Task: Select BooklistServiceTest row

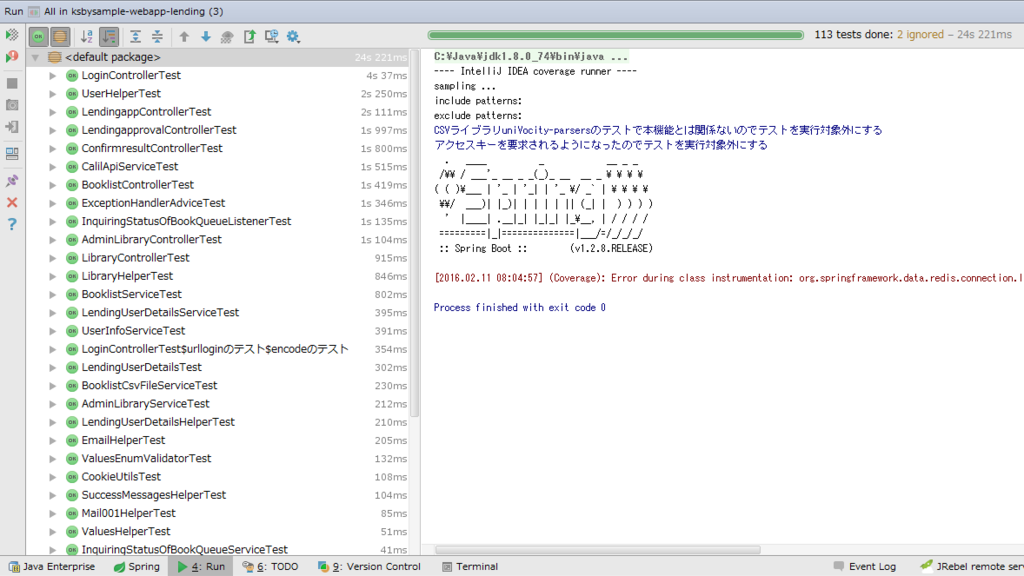Action: pyautogui.click(x=218, y=295)
